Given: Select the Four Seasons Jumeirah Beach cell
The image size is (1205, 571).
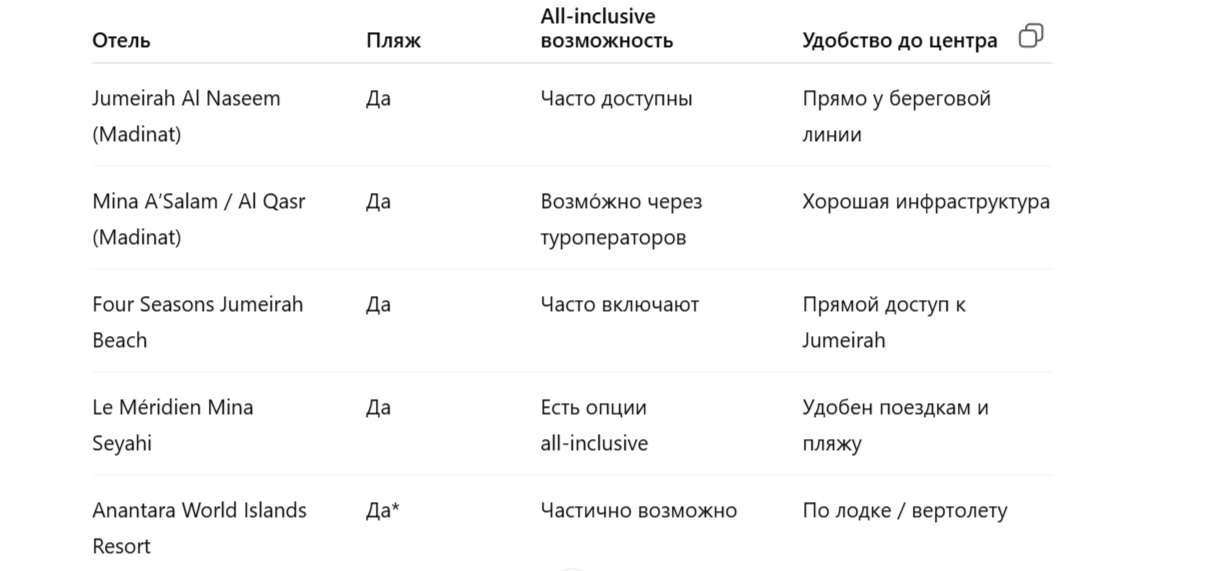Looking at the screenshot, I should pyautogui.click(x=197, y=322).
